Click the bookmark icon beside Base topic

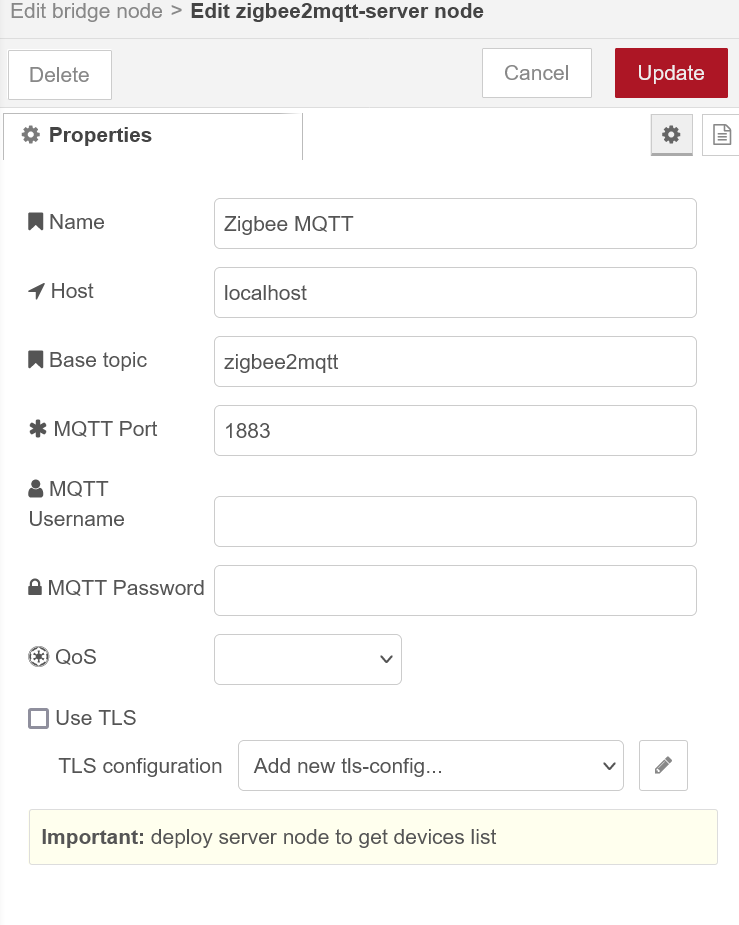(35, 359)
